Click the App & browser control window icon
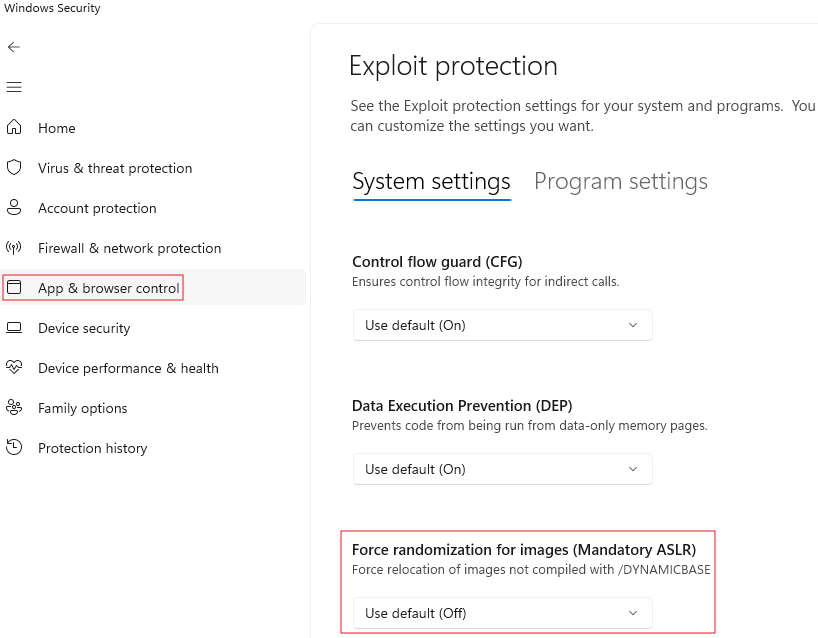The width and height of the screenshot is (818, 638). pyautogui.click(x=14, y=288)
